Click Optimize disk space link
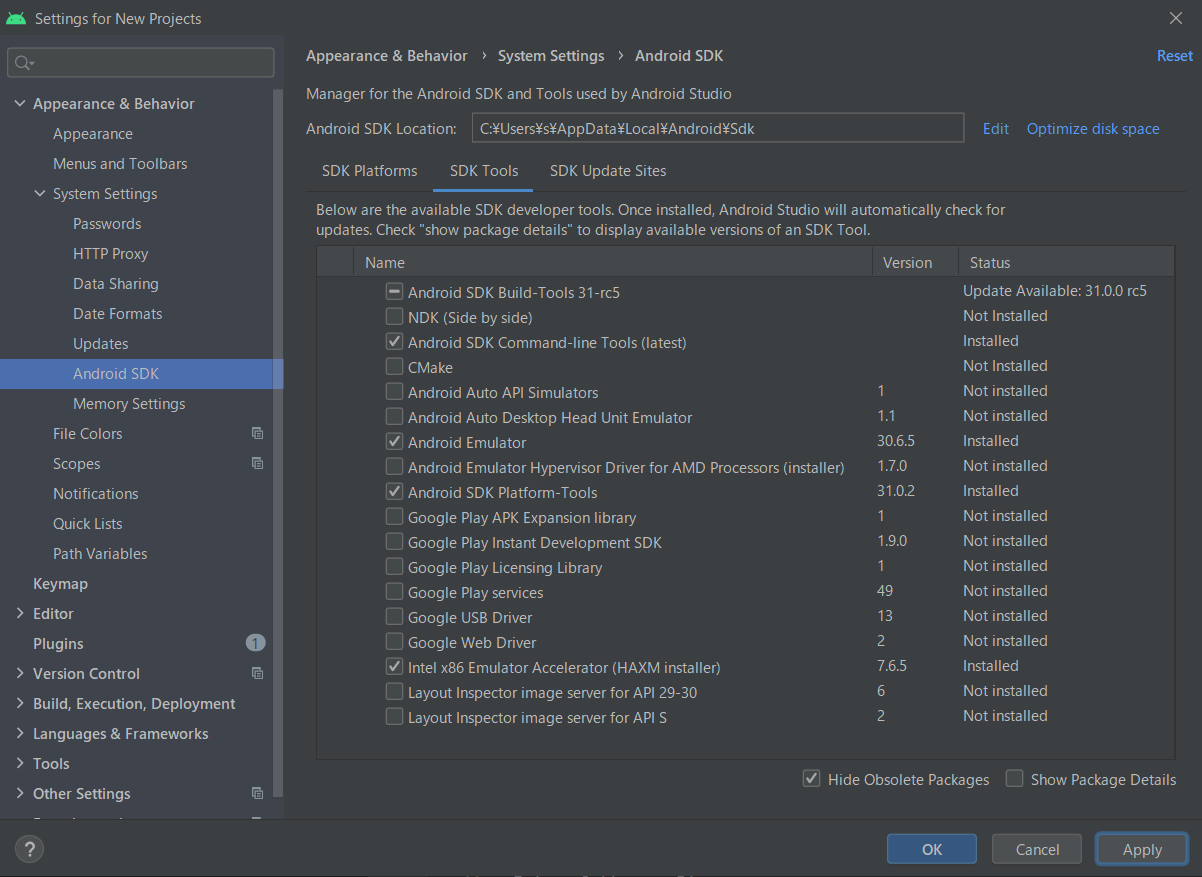 click(1093, 129)
